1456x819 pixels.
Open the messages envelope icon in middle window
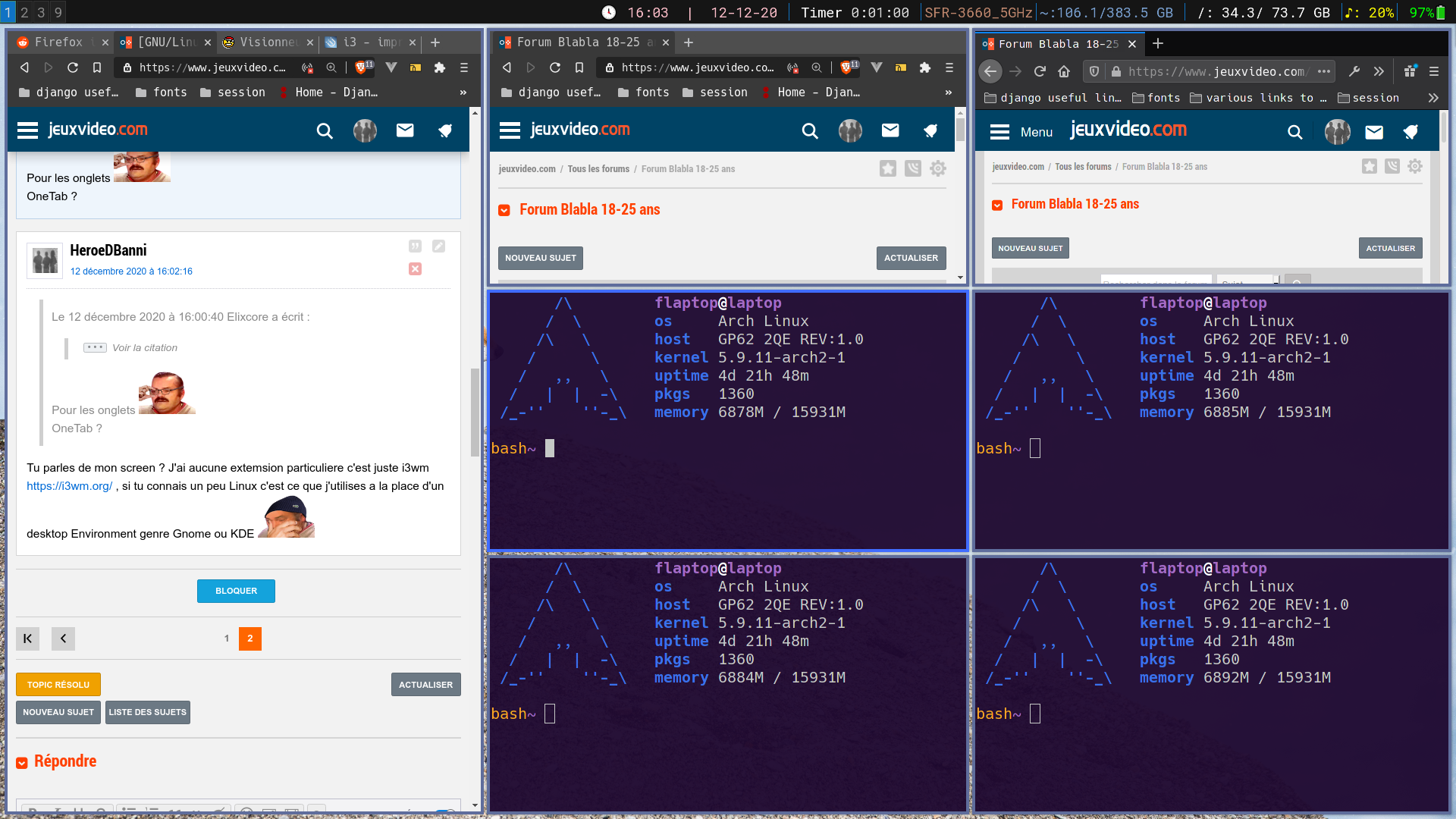pyautogui.click(x=890, y=130)
